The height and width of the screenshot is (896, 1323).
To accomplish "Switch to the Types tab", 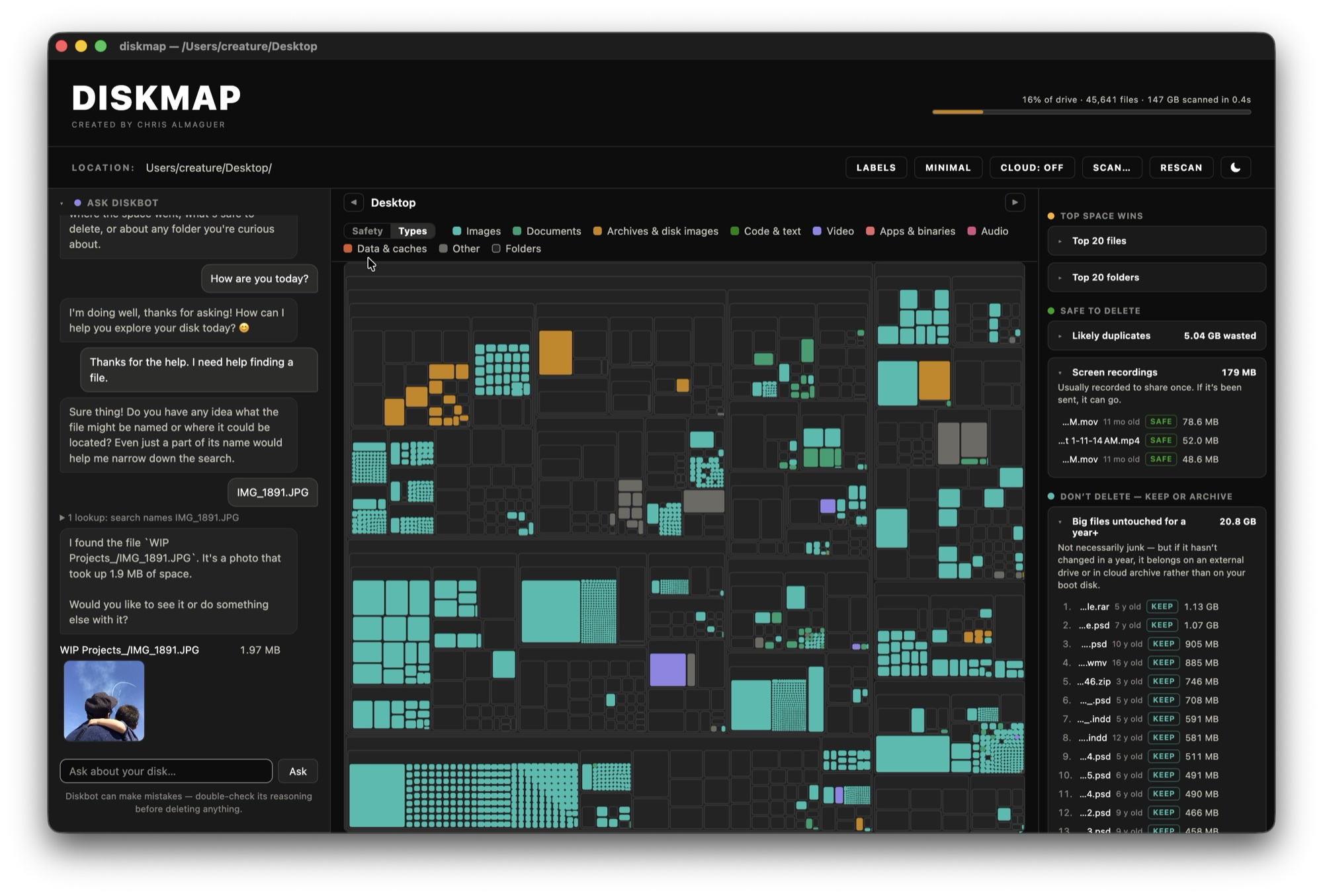I will 413,231.
